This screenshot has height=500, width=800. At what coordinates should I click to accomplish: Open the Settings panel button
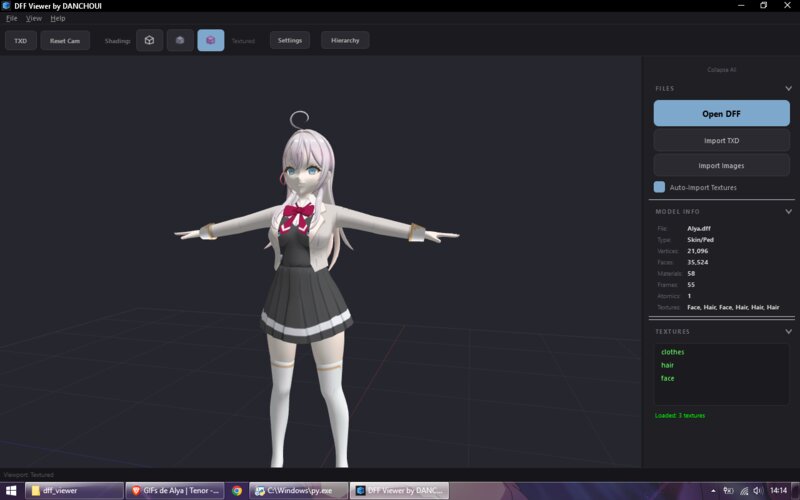click(x=290, y=40)
